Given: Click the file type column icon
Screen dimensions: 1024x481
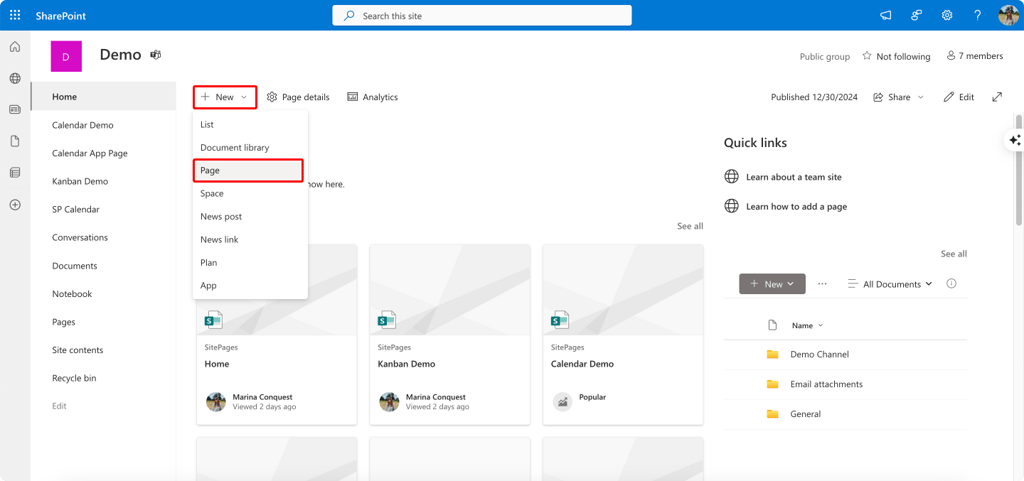Looking at the screenshot, I should pyautogui.click(x=773, y=325).
